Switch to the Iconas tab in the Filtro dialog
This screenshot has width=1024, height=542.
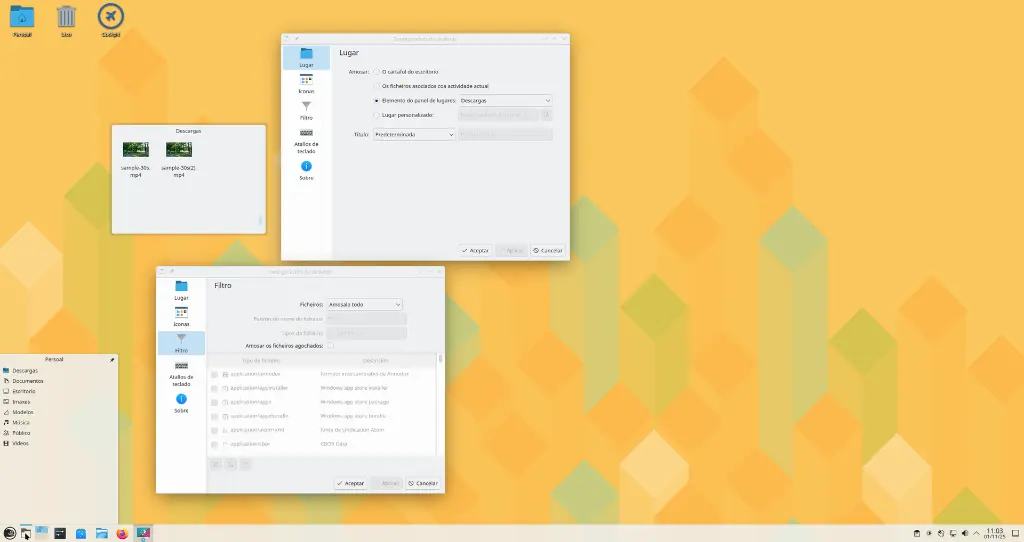tap(181, 316)
